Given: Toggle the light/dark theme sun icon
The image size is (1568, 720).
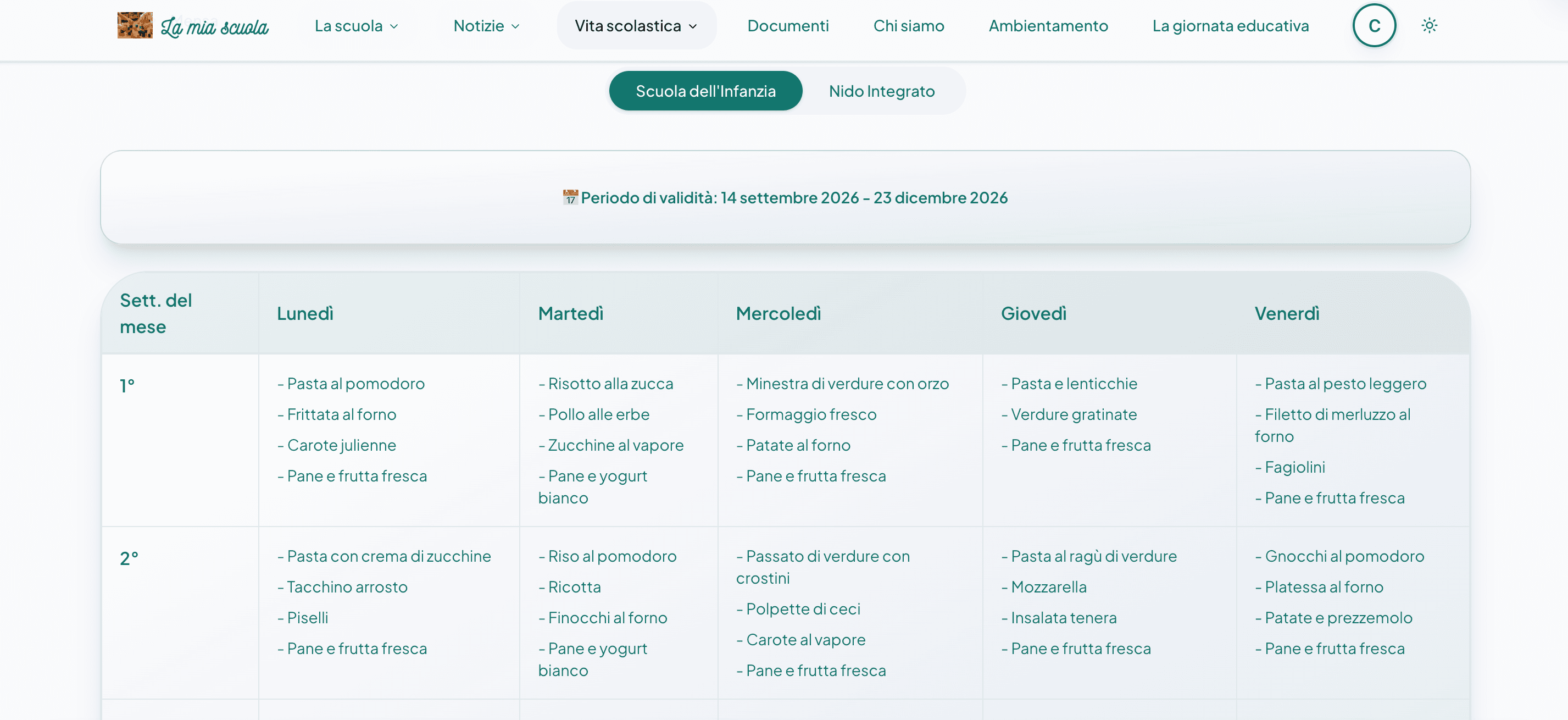Looking at the screenshot, I should (1428, 26).
